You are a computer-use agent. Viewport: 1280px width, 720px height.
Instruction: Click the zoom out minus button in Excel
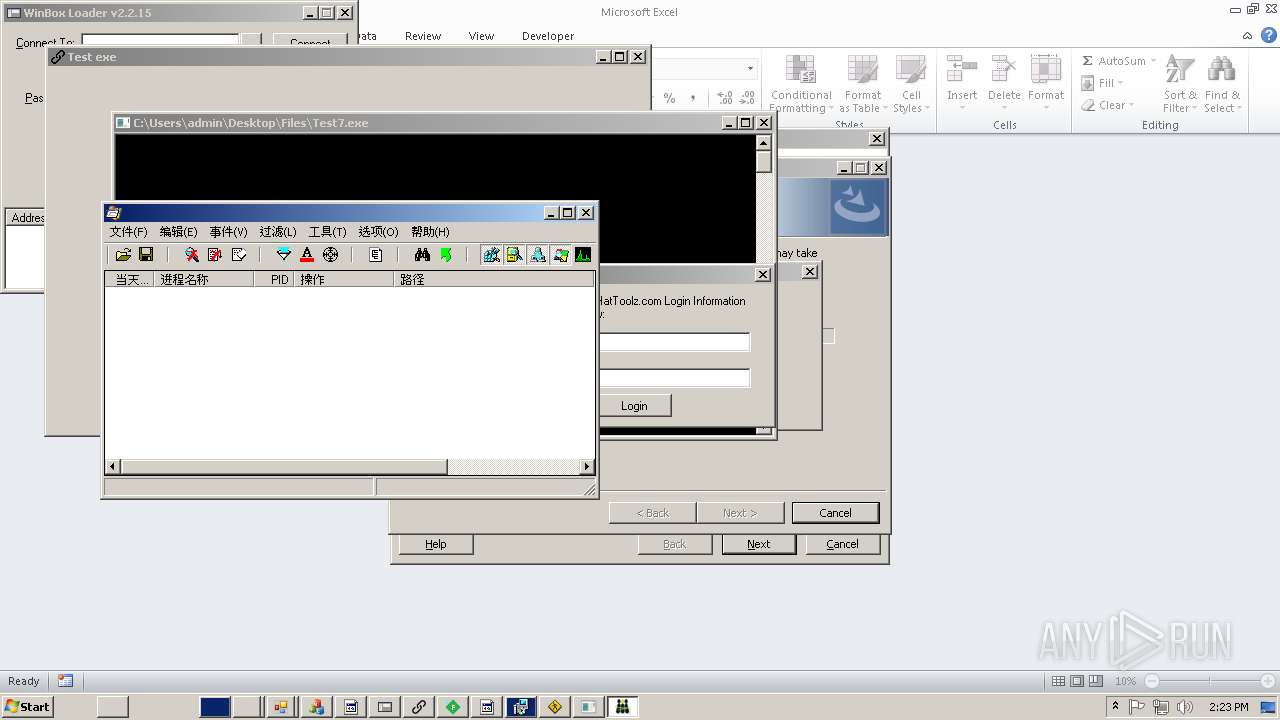1151,681
